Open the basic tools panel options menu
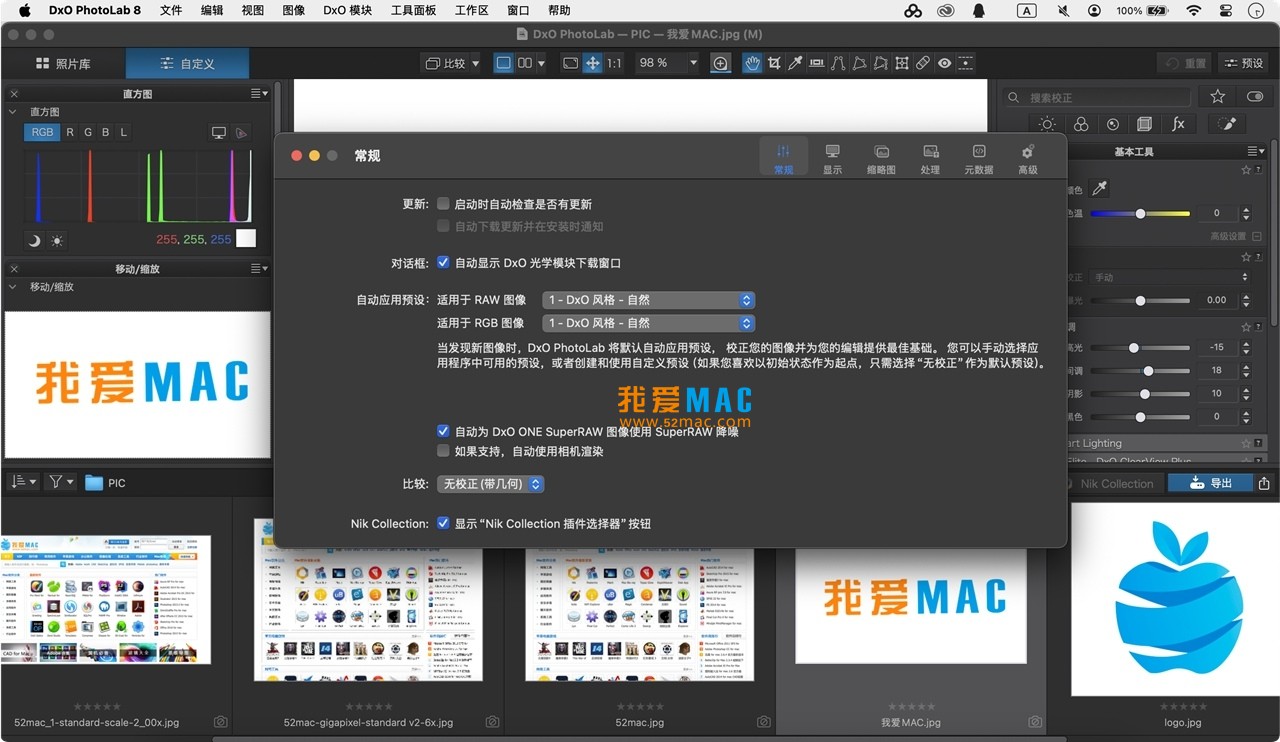This screenshot has width=1280, height=742. point(1256,152)
